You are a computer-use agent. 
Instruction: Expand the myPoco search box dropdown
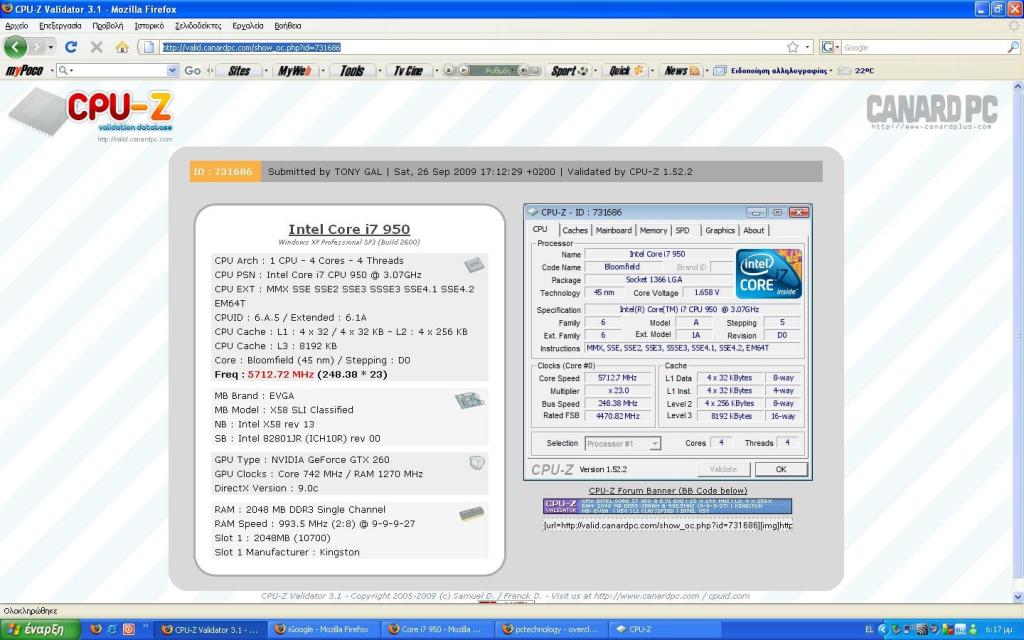[172, 71]
